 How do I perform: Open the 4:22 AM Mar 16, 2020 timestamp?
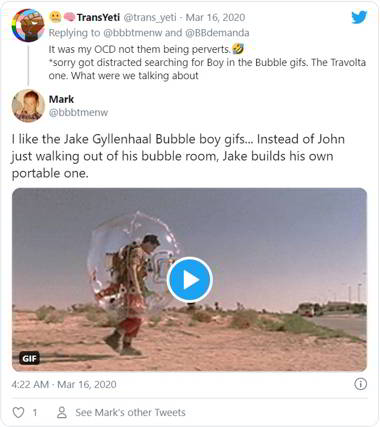tap(64, 384)
